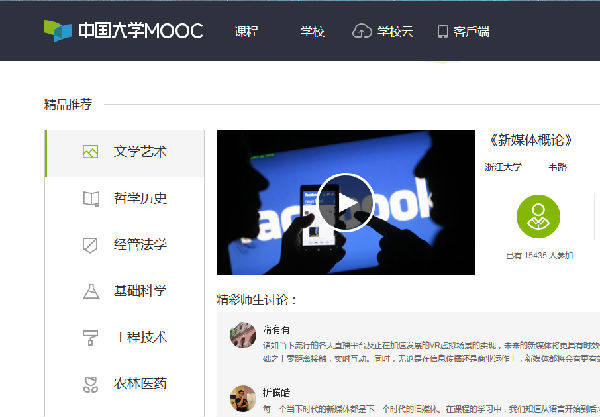Select the 经管法学 category tab
Image resolution: width=600 pixels, height=417 pixels.
point(125,244)
